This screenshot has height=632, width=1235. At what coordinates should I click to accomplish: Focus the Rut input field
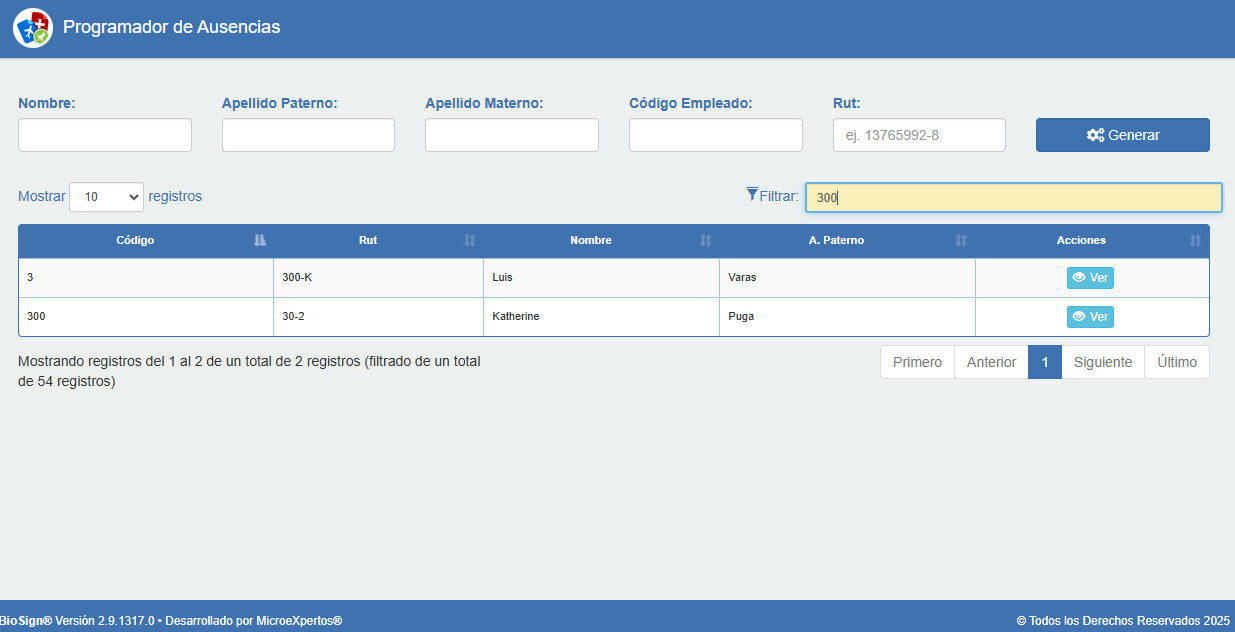[919, 135]
